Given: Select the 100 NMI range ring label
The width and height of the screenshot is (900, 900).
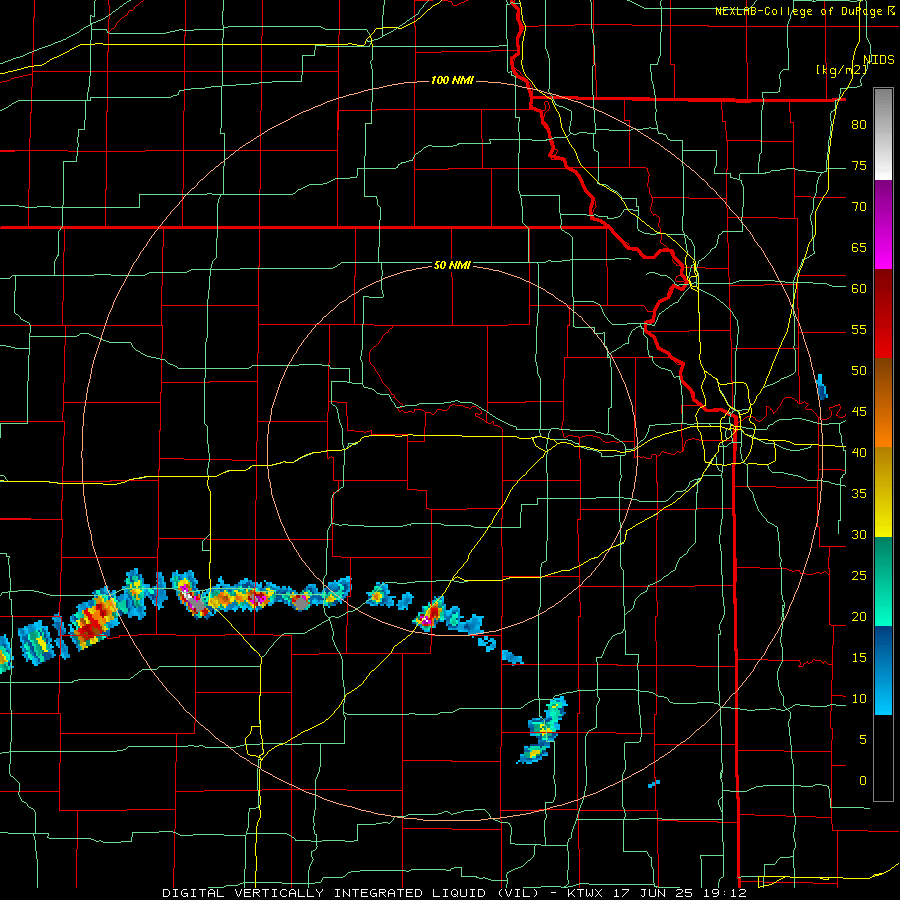Looking at the screenshot, I should [x=452, y=80].
